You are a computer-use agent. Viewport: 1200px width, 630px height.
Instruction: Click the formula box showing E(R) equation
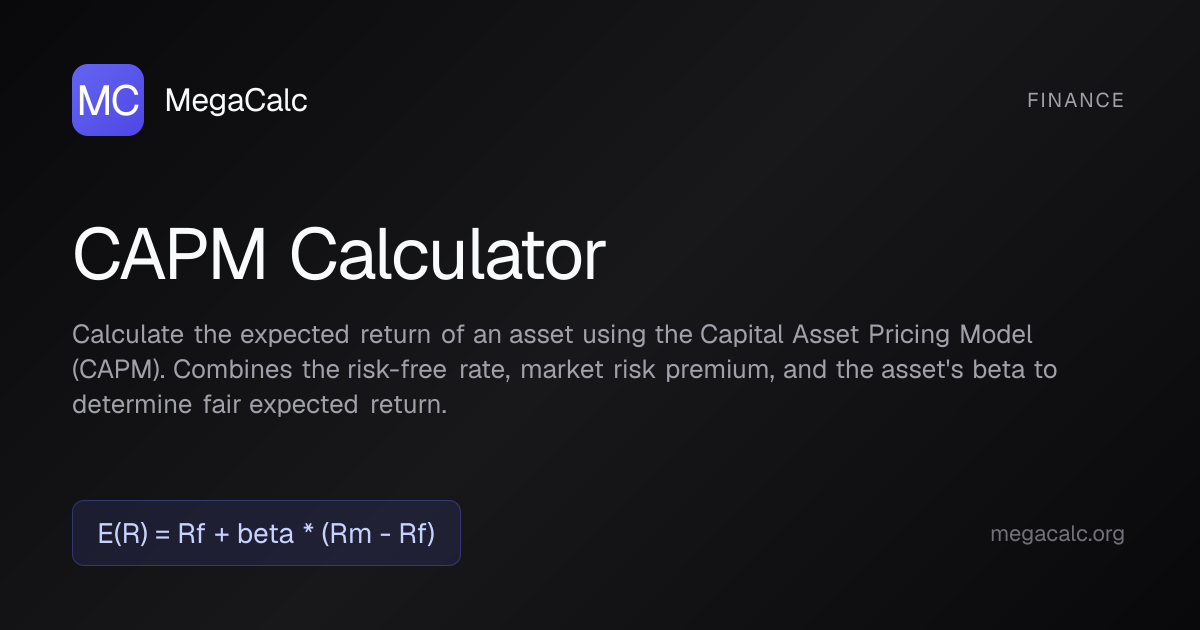pos(266,533)
